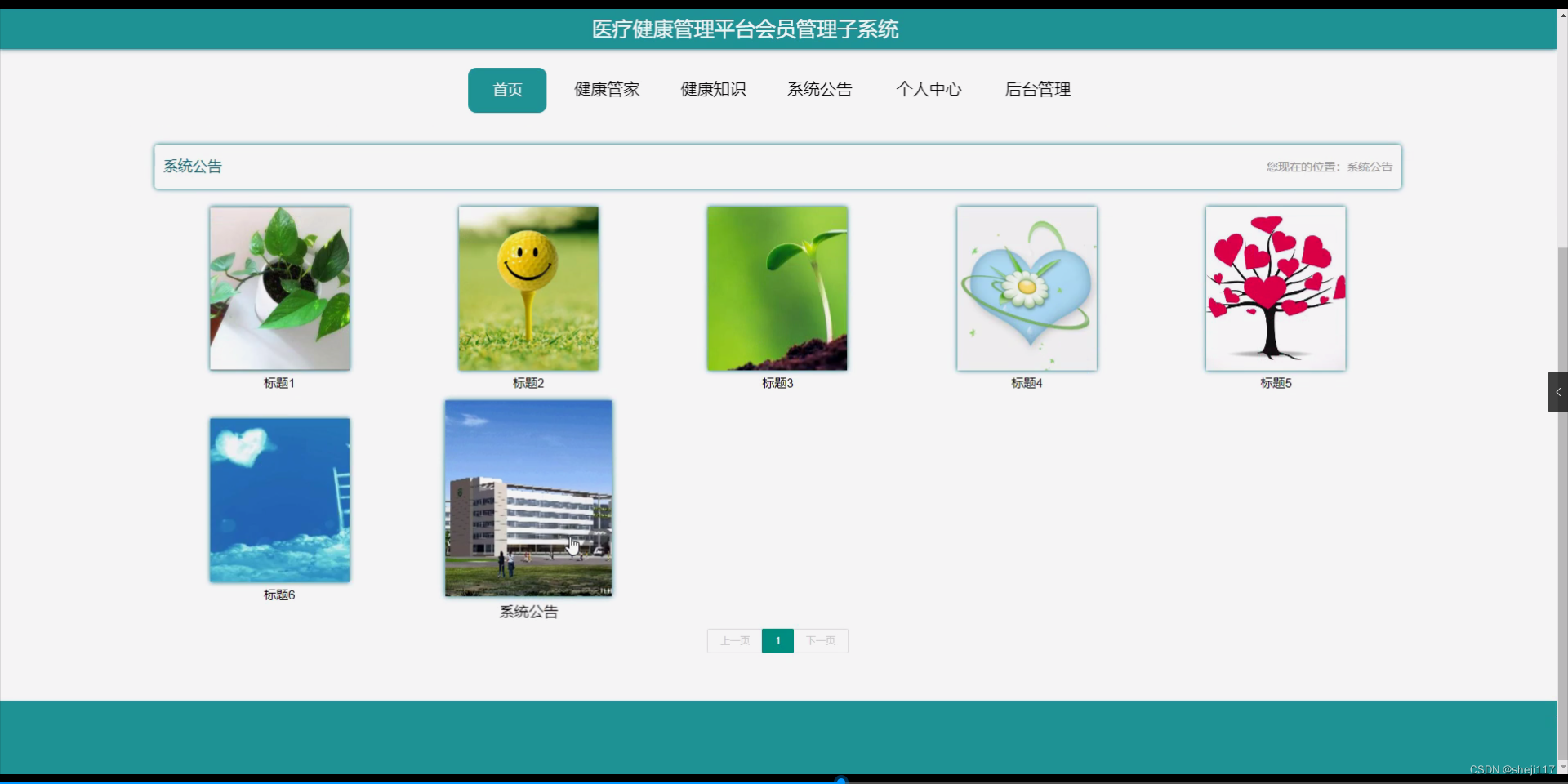Image resolution: width=1568 pixels, height=784 pixels.
Task: Click the scrollbar down arrow
Action: tap(1561, 768)
